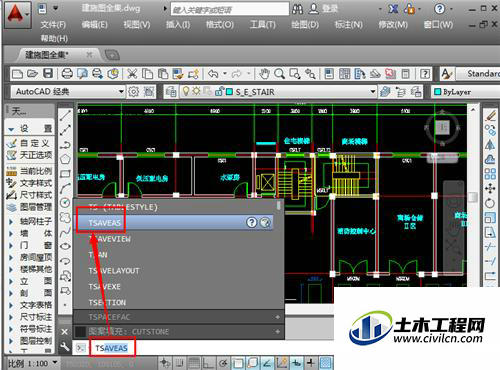The height and width of the screenshot is (370, 500).
Task: Click the Cut scissors icon
Action: coord(132,74)
